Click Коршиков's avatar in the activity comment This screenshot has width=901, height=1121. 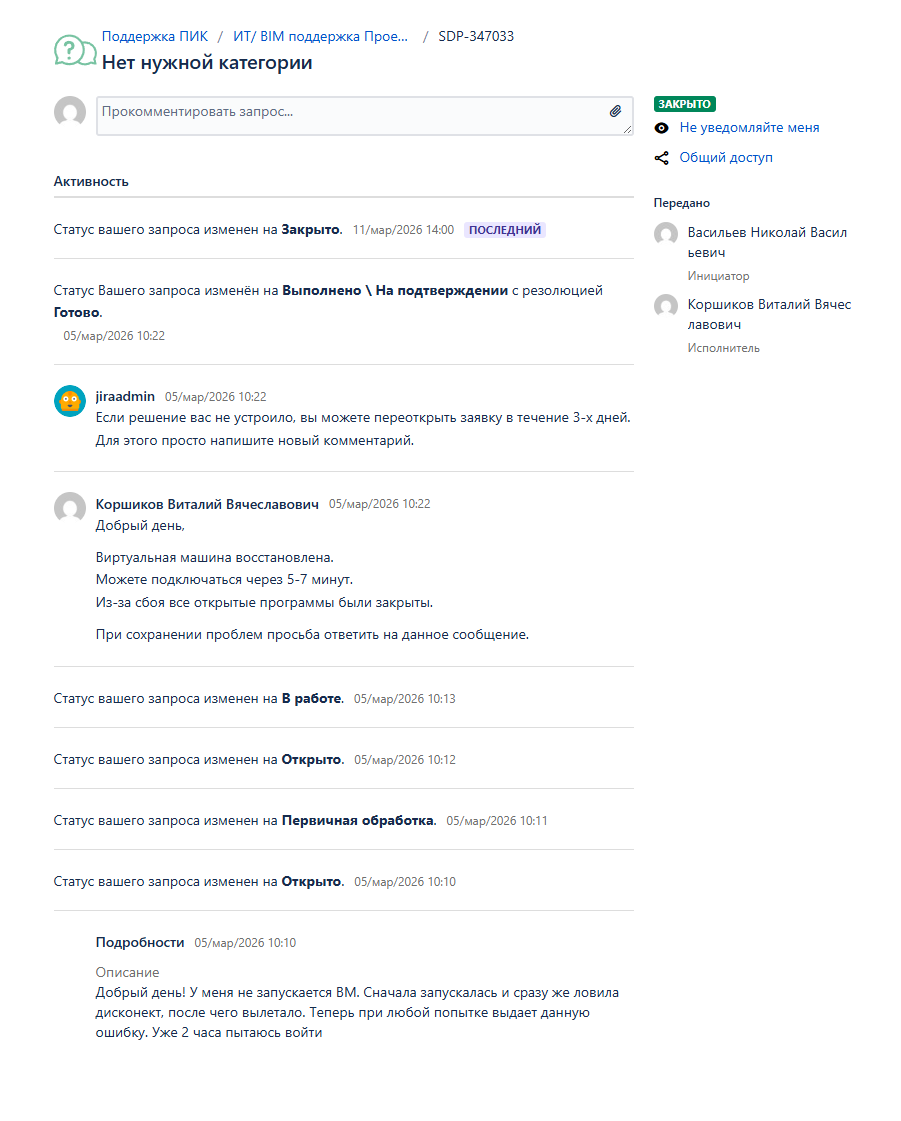click(x=70, y=508)
